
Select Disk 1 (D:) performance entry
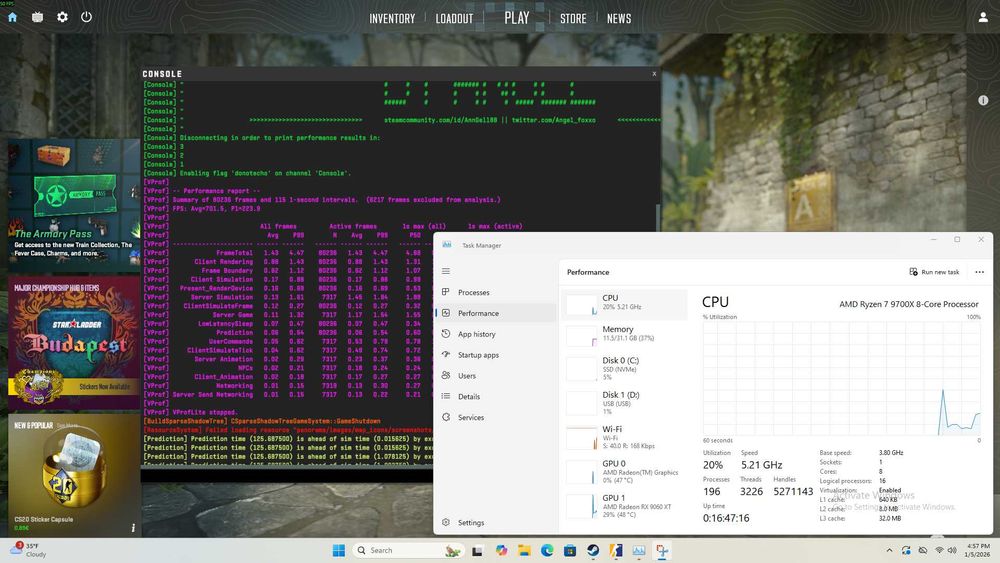tap(624, 403)
